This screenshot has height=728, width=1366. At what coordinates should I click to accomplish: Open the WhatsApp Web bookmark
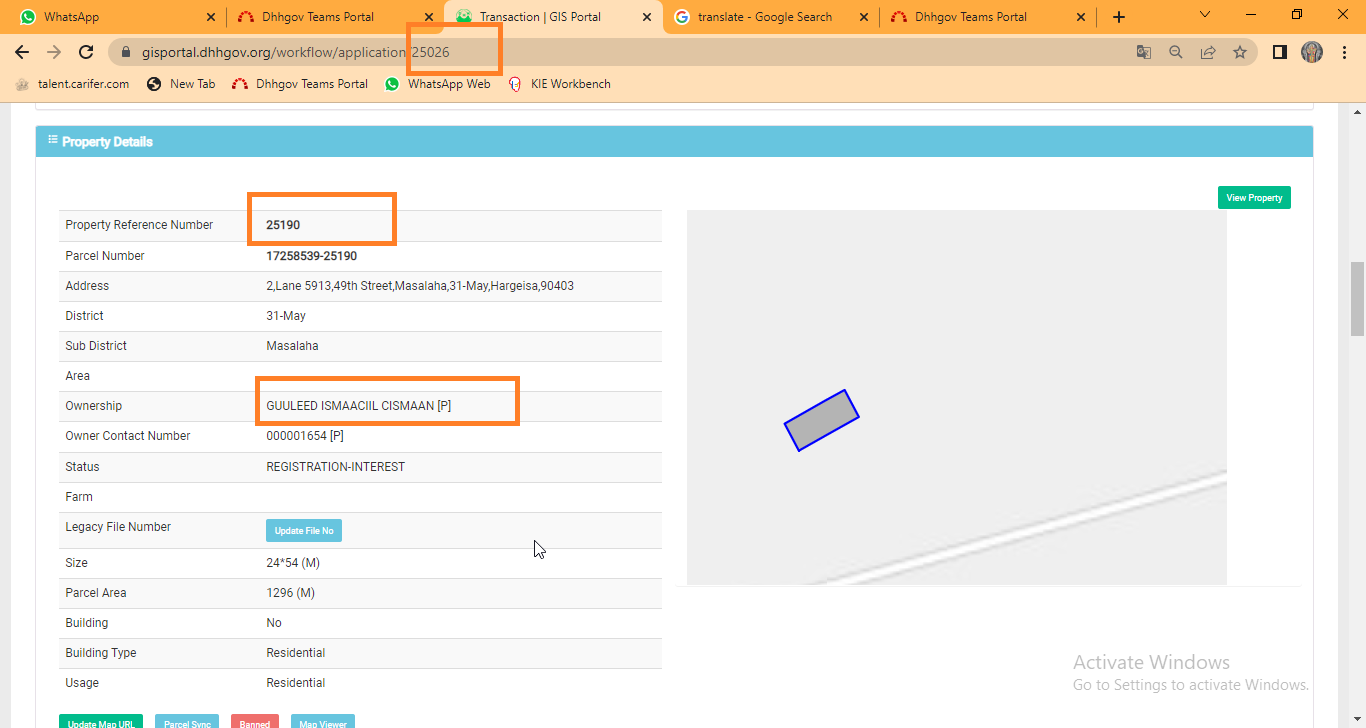coord(438,84)
